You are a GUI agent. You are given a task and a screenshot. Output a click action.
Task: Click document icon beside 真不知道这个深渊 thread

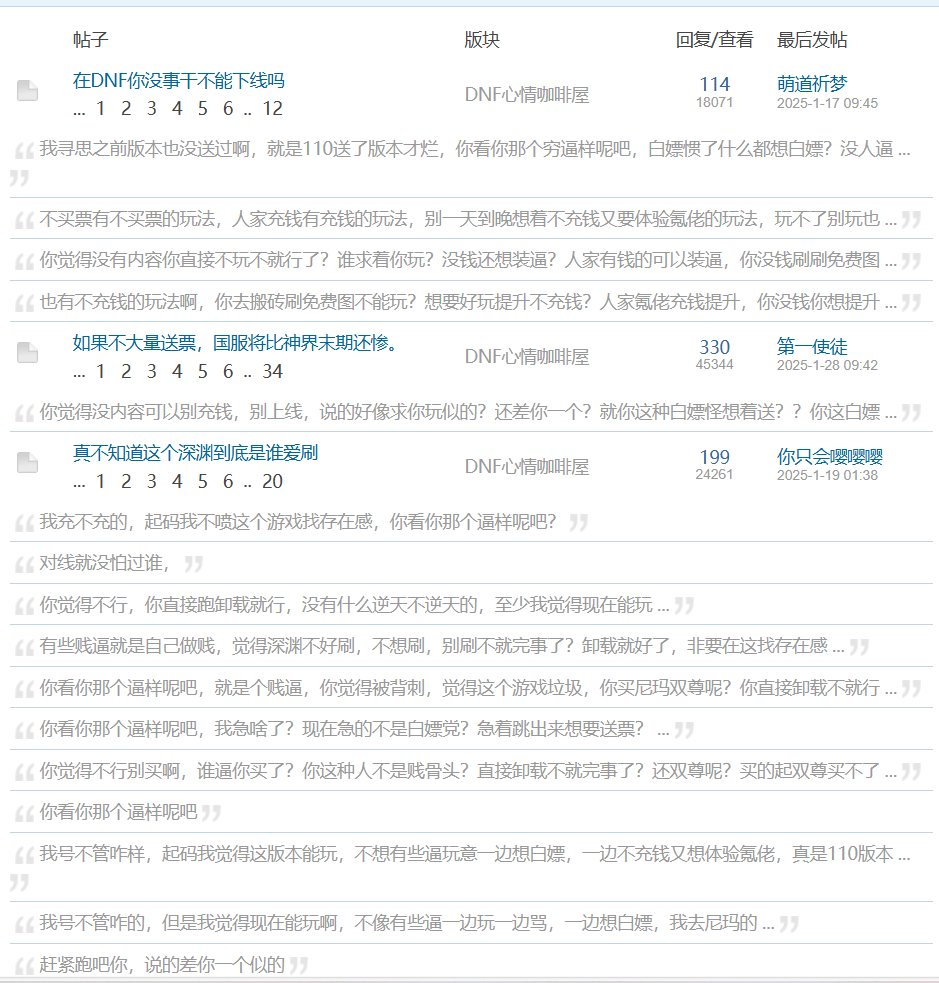coord(27,463)
